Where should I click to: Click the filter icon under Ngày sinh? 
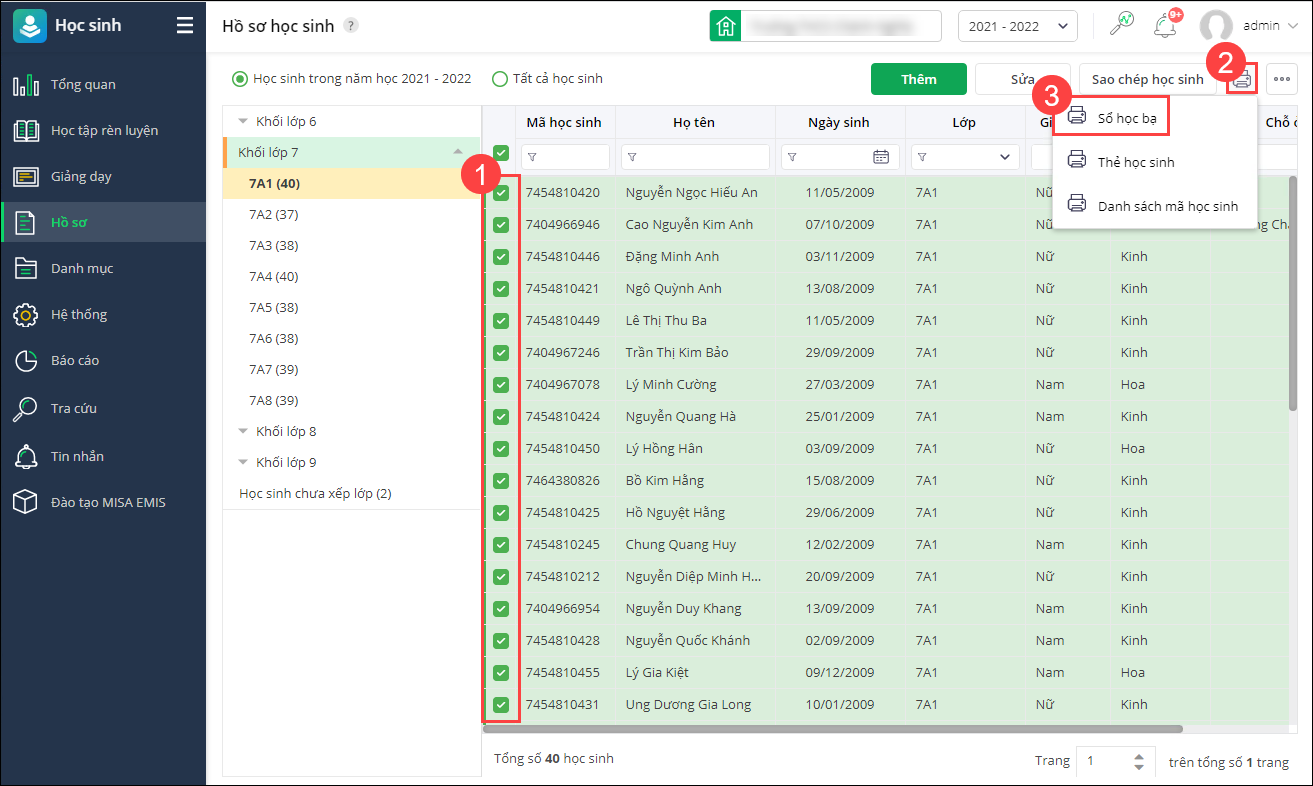(792, 157)
